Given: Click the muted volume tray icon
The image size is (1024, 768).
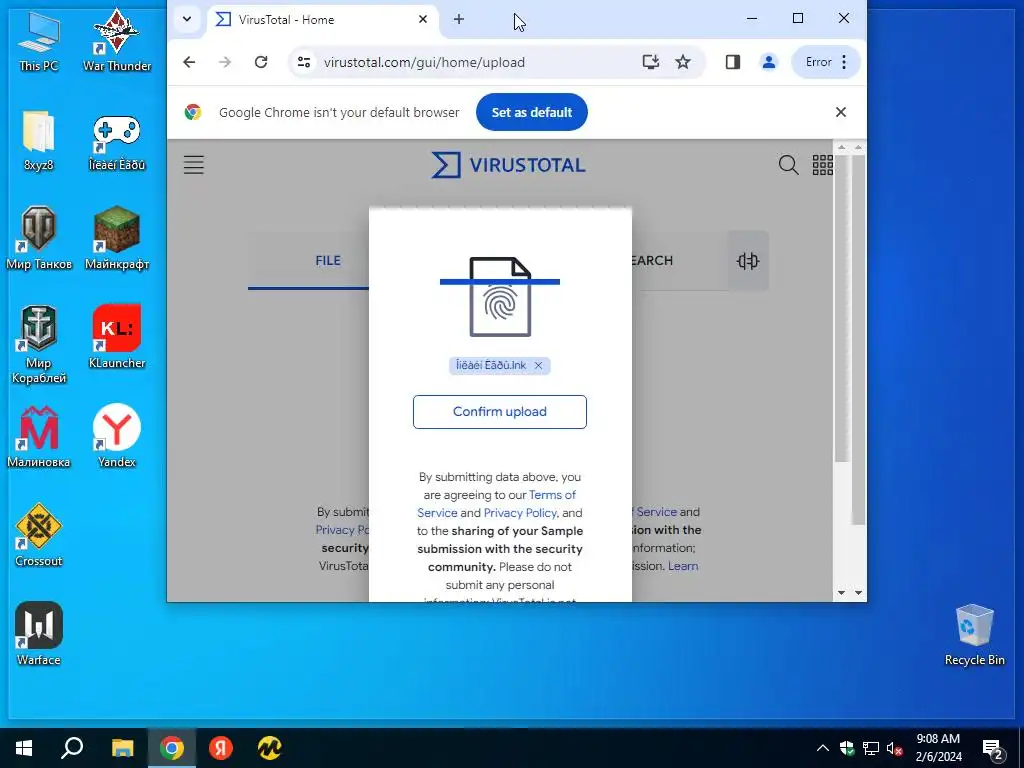Looking at the screenshot, I should (x=894, y=748).
